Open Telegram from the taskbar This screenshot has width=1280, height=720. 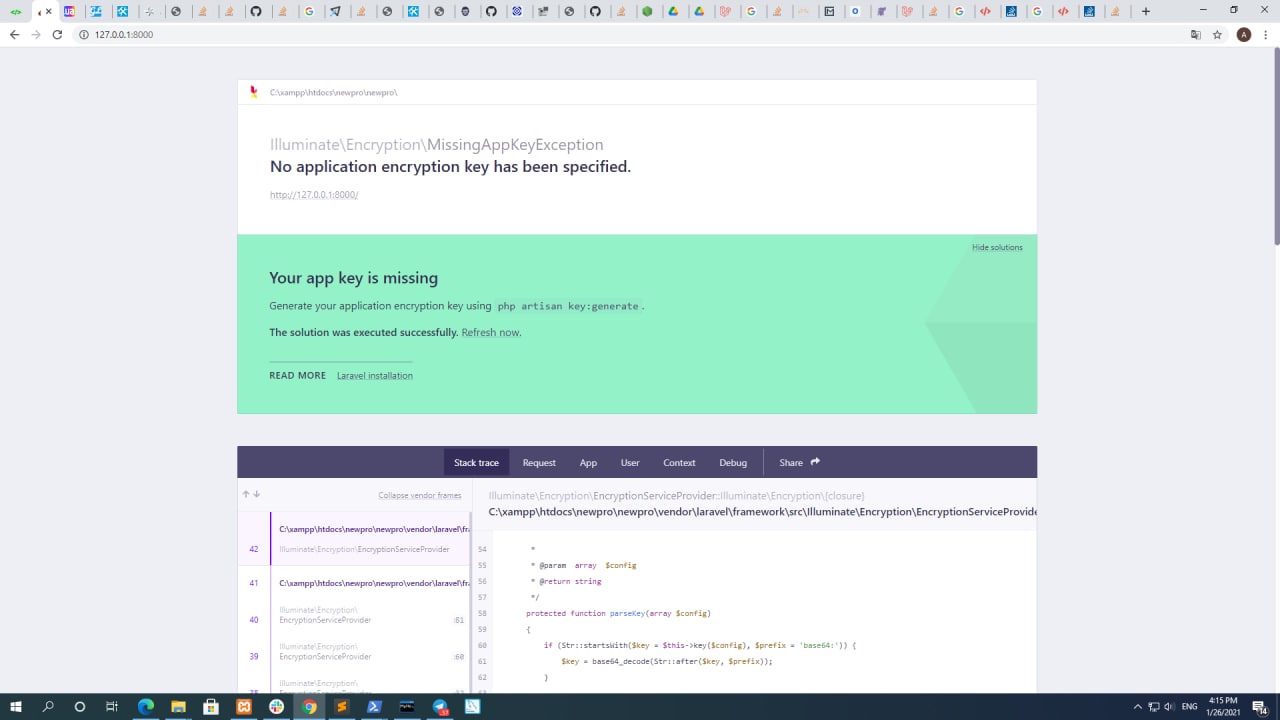[x=440, y=707]
